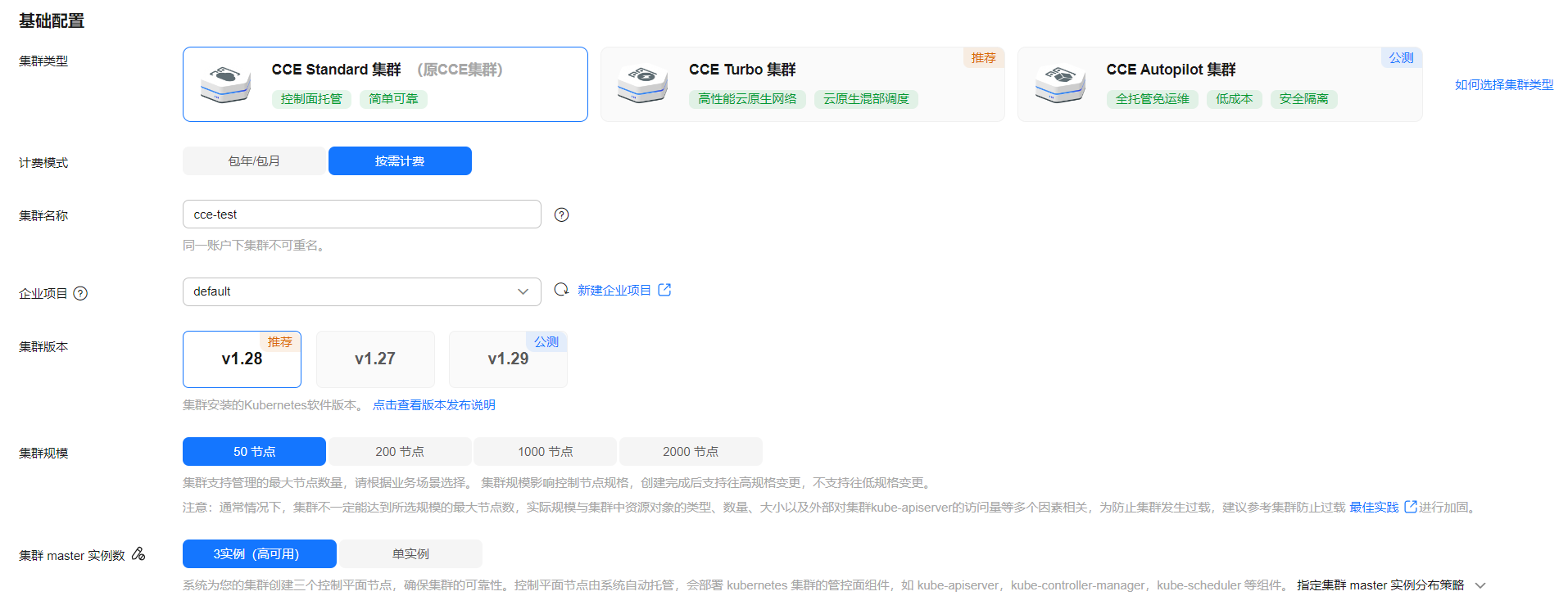Screen dimensions: 1568x605
Task: Click the 简单可靠 tag
Action: click(393, 99)
